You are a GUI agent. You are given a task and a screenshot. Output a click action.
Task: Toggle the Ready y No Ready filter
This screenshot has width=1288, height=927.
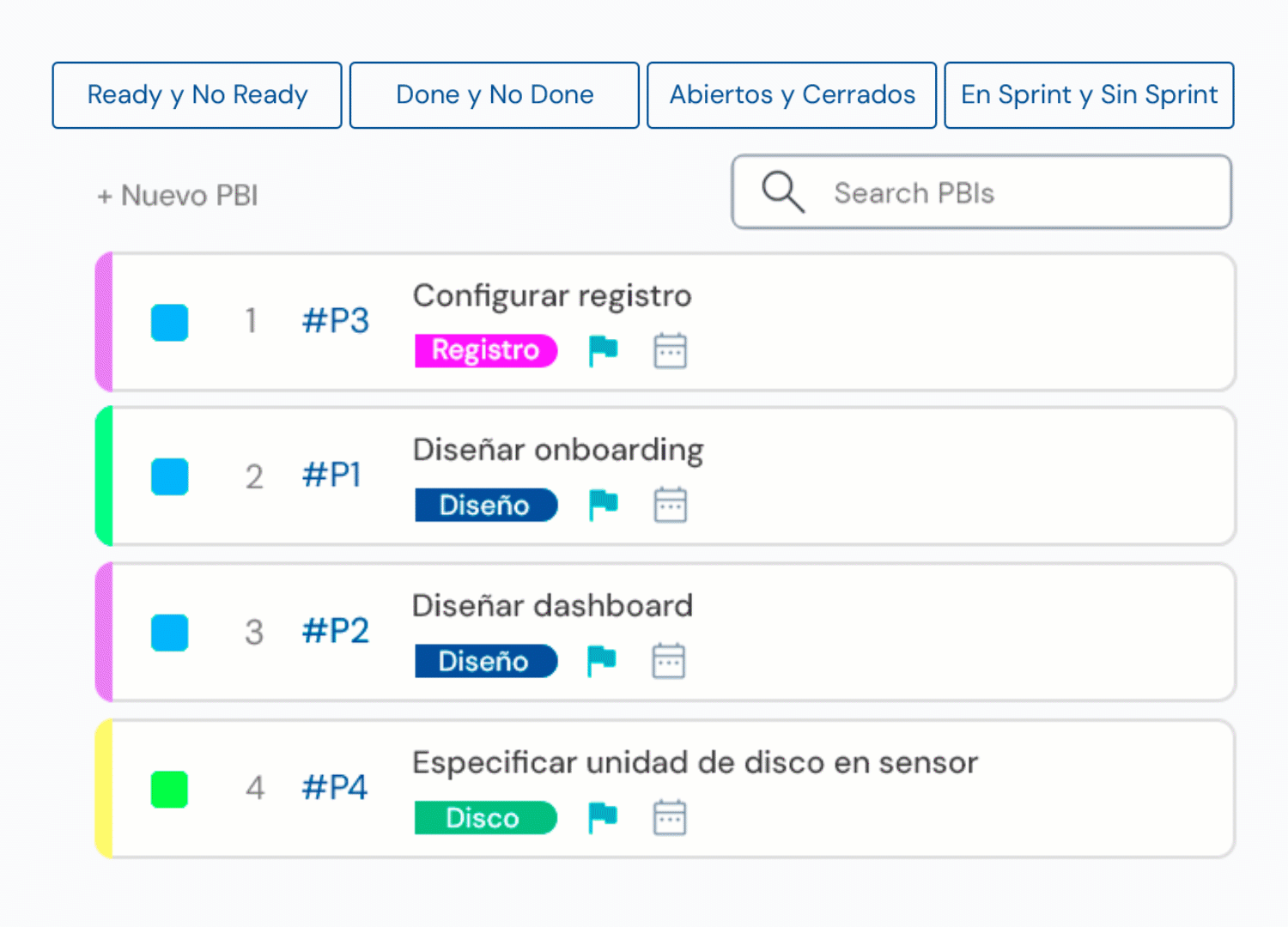[x=197, y=95]
